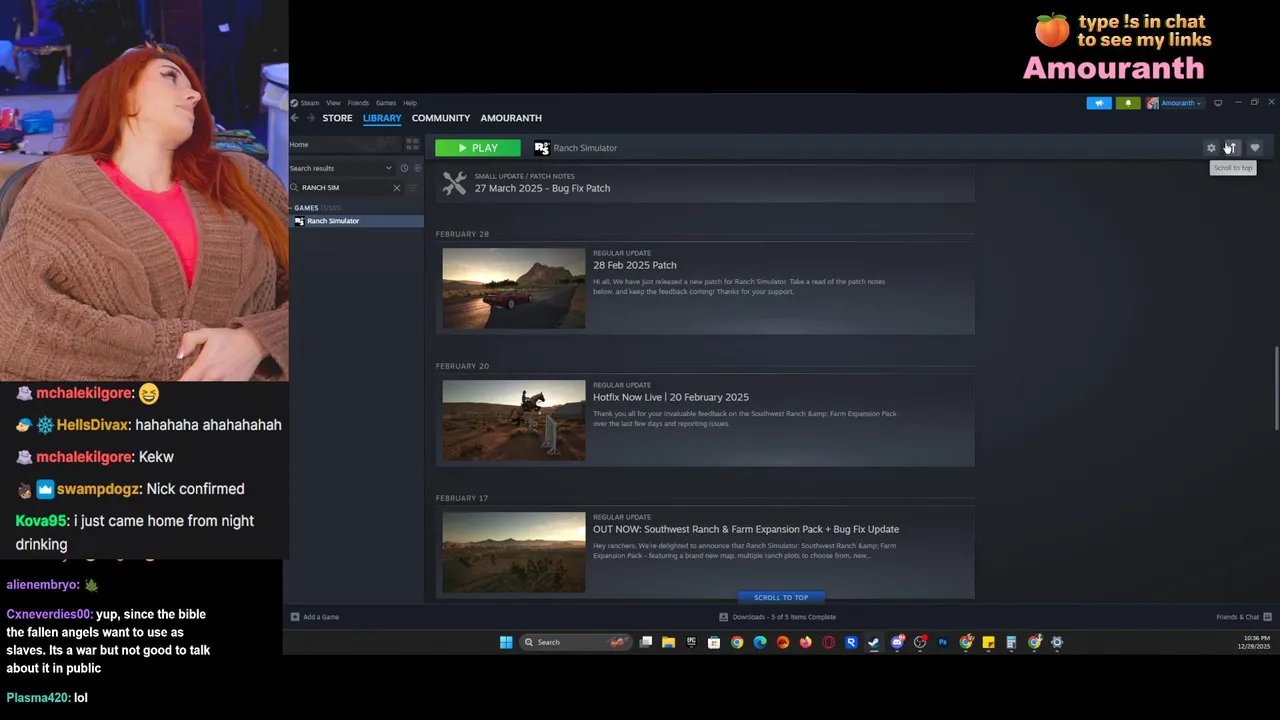Open Firefox from taskbar
The image size is (1280, 720).
coord(805,642)
